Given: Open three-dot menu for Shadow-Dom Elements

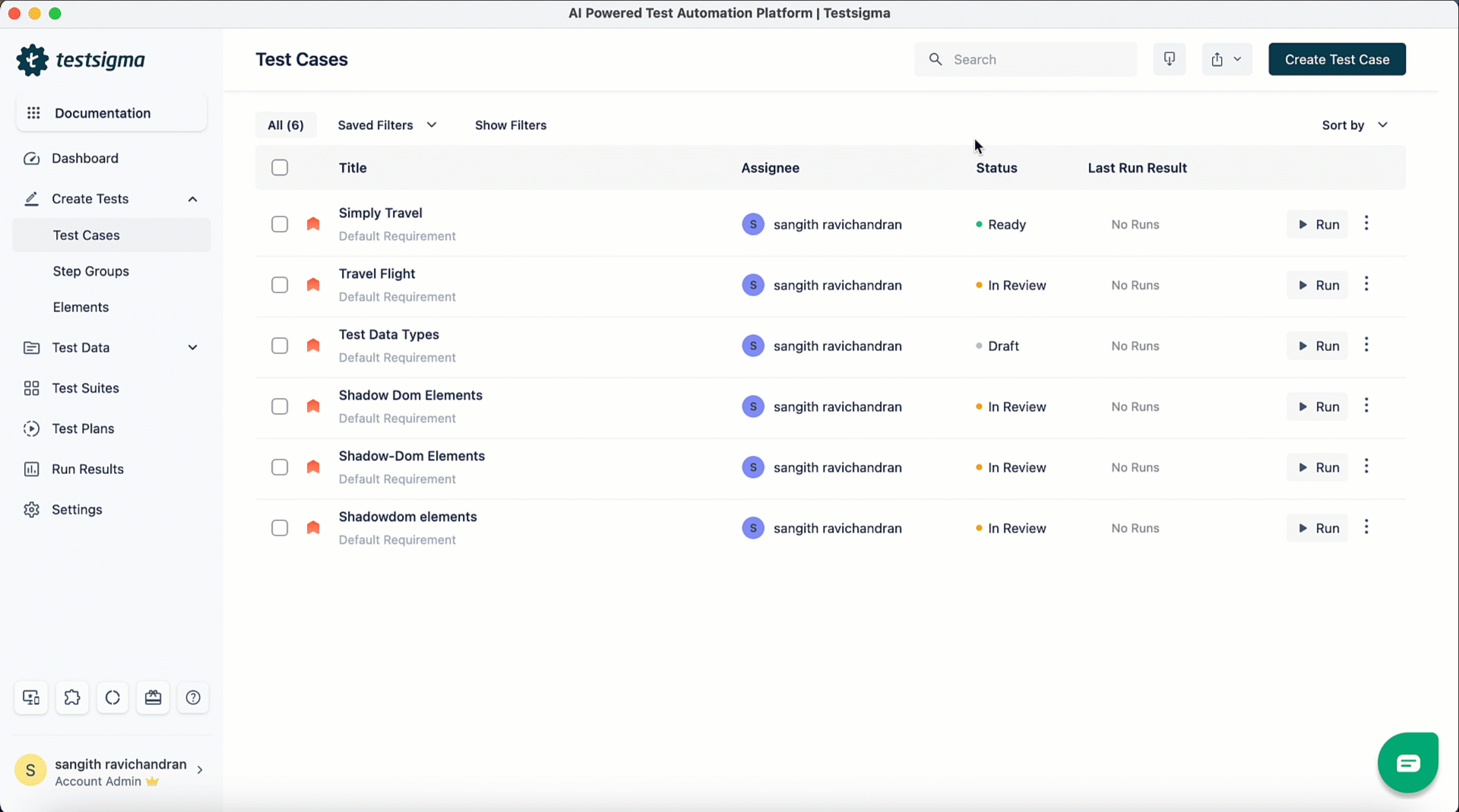Looking at the screenshot, I should coord(1366,466).
